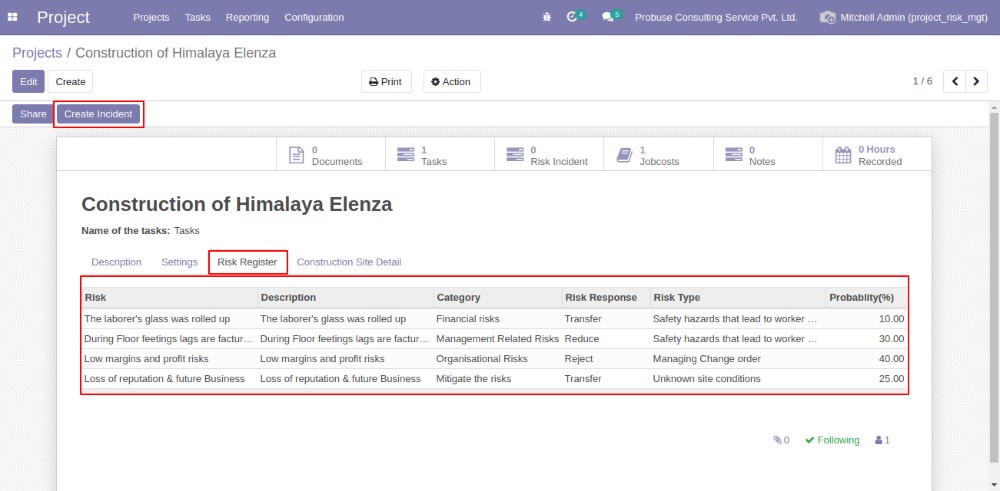The height and width of the screenshot is (491, 1000).
Task: Switch to Construction Site Detail tab
Action: (x=348, y=262)
